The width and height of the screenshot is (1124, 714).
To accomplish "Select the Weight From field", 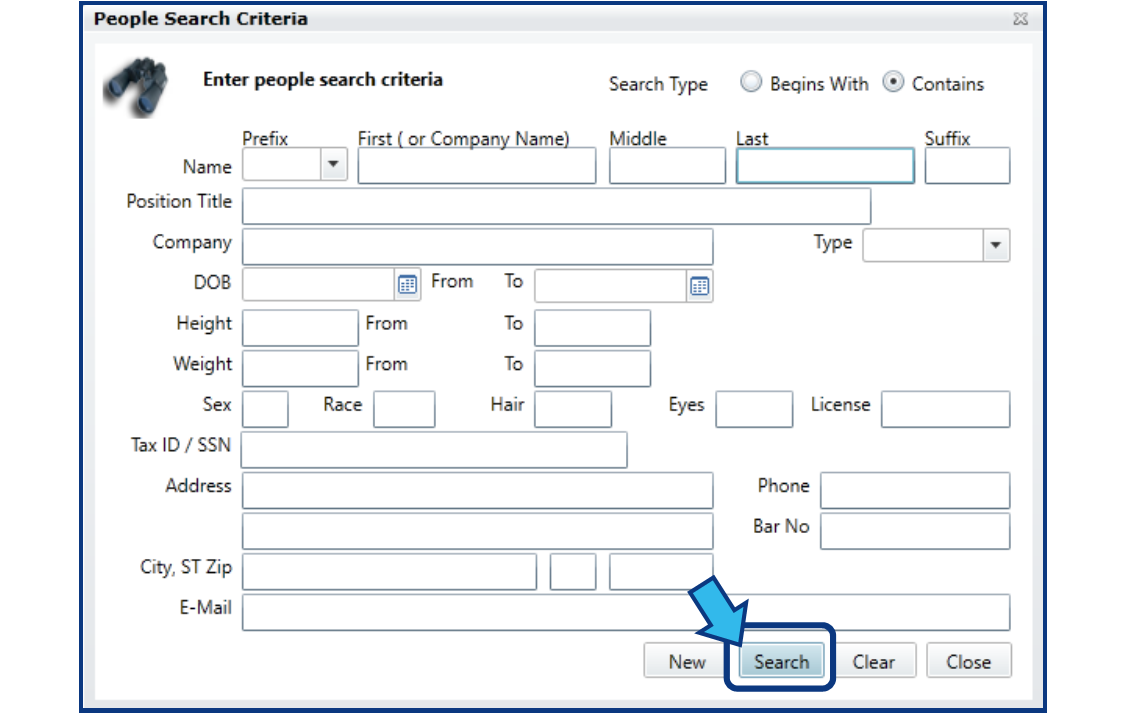I will coord(300,368).
